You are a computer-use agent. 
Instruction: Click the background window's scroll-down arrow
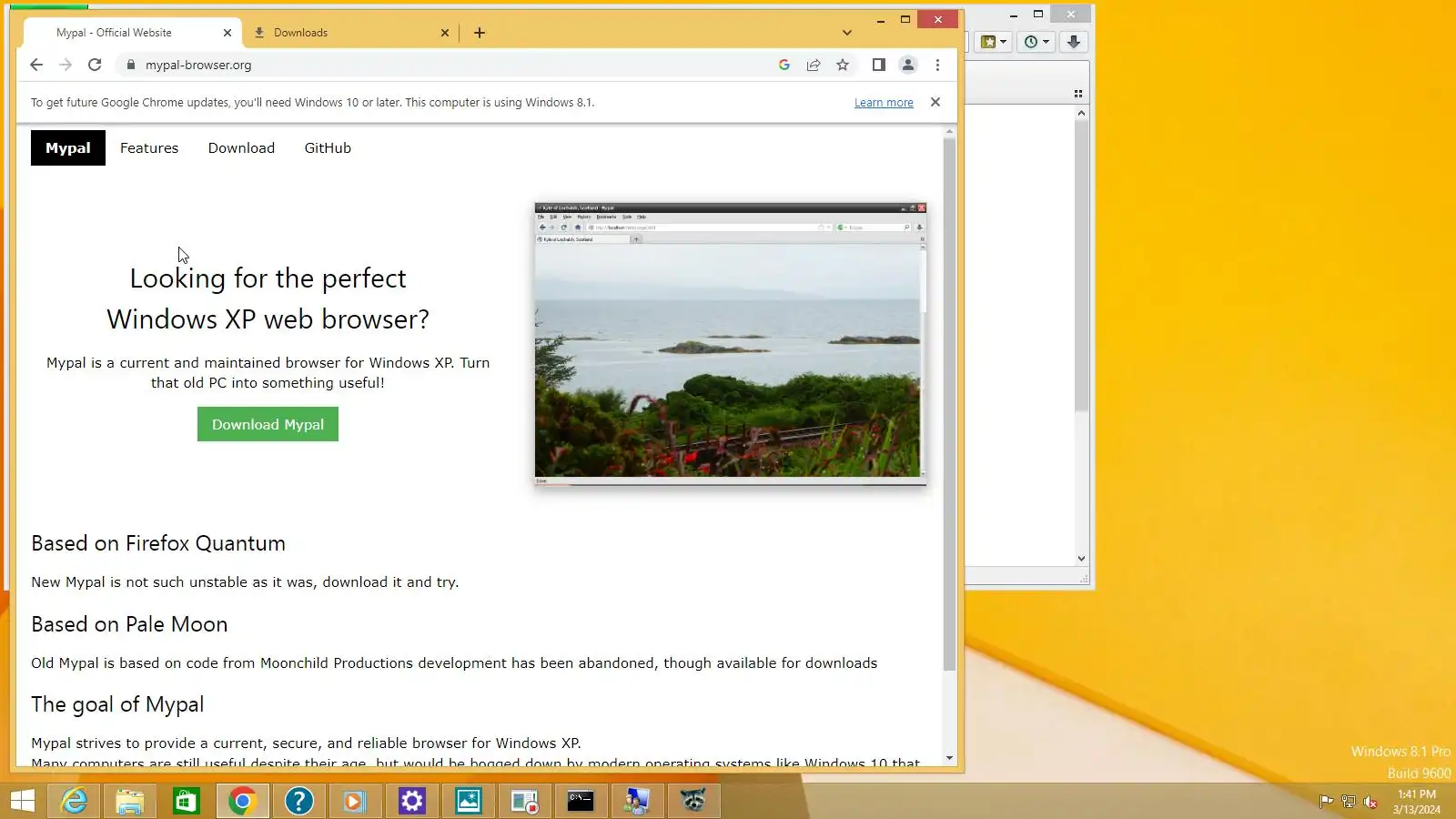pyautogui.click(x=1081, y=559)
